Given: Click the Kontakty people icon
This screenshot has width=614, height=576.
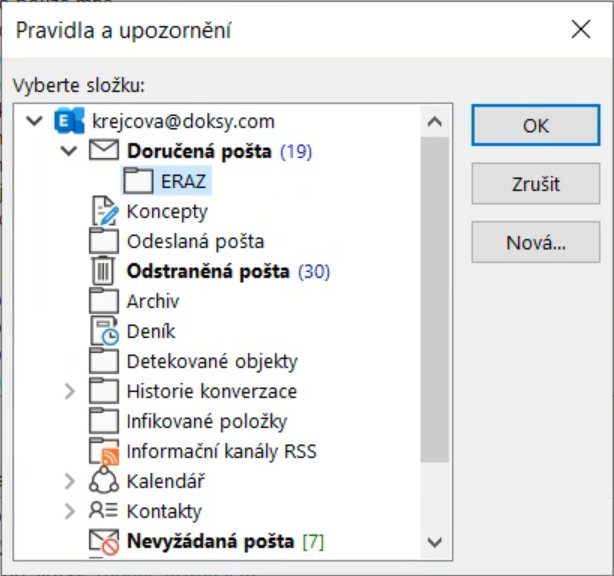Looking at the screenshot, I should coord(104,511).
